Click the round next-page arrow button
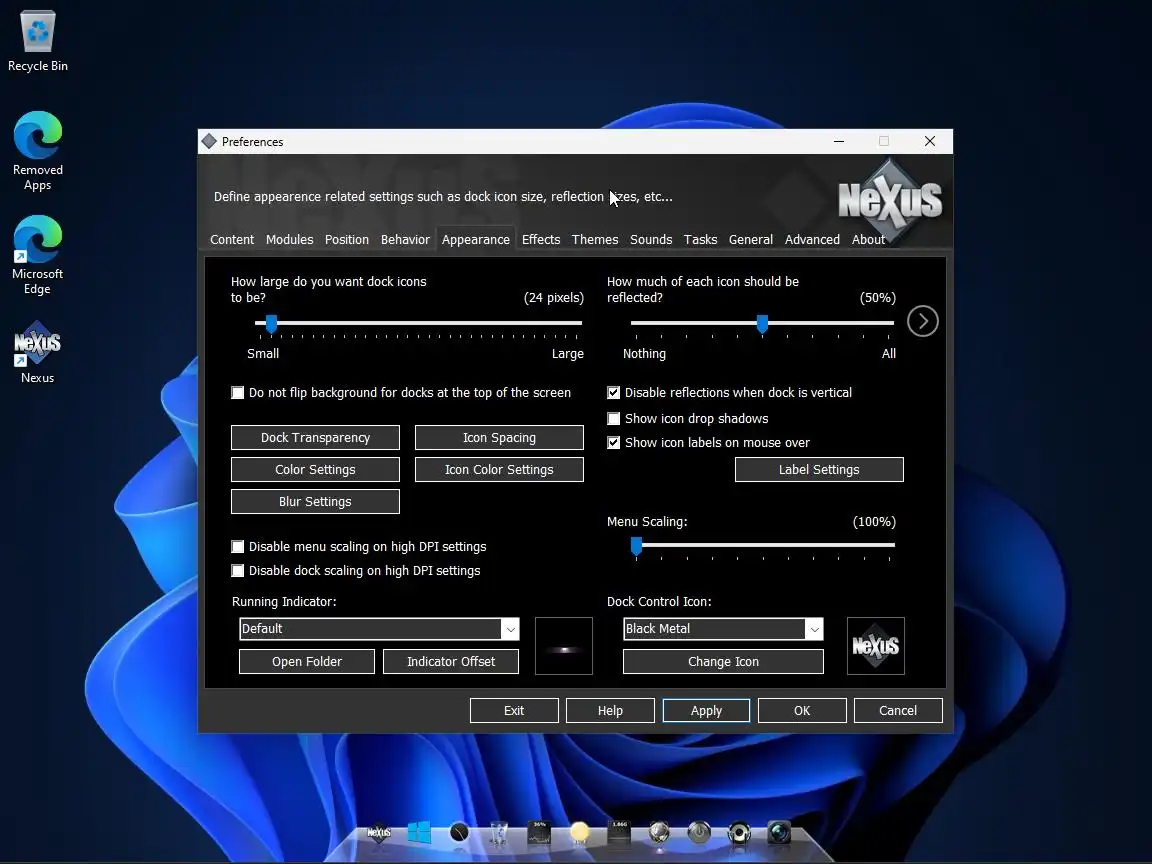 (x=922, y=321)
